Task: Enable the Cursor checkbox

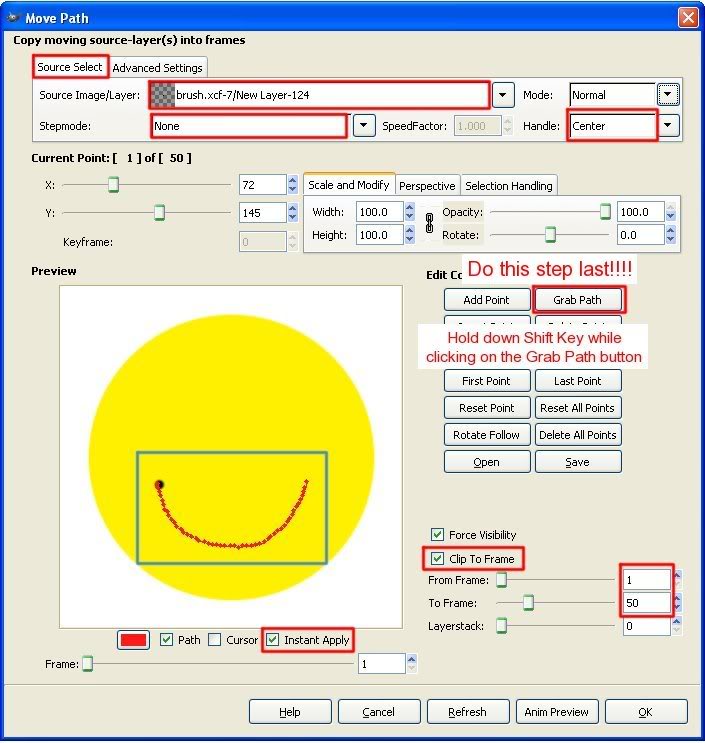Action: point(215,640)
